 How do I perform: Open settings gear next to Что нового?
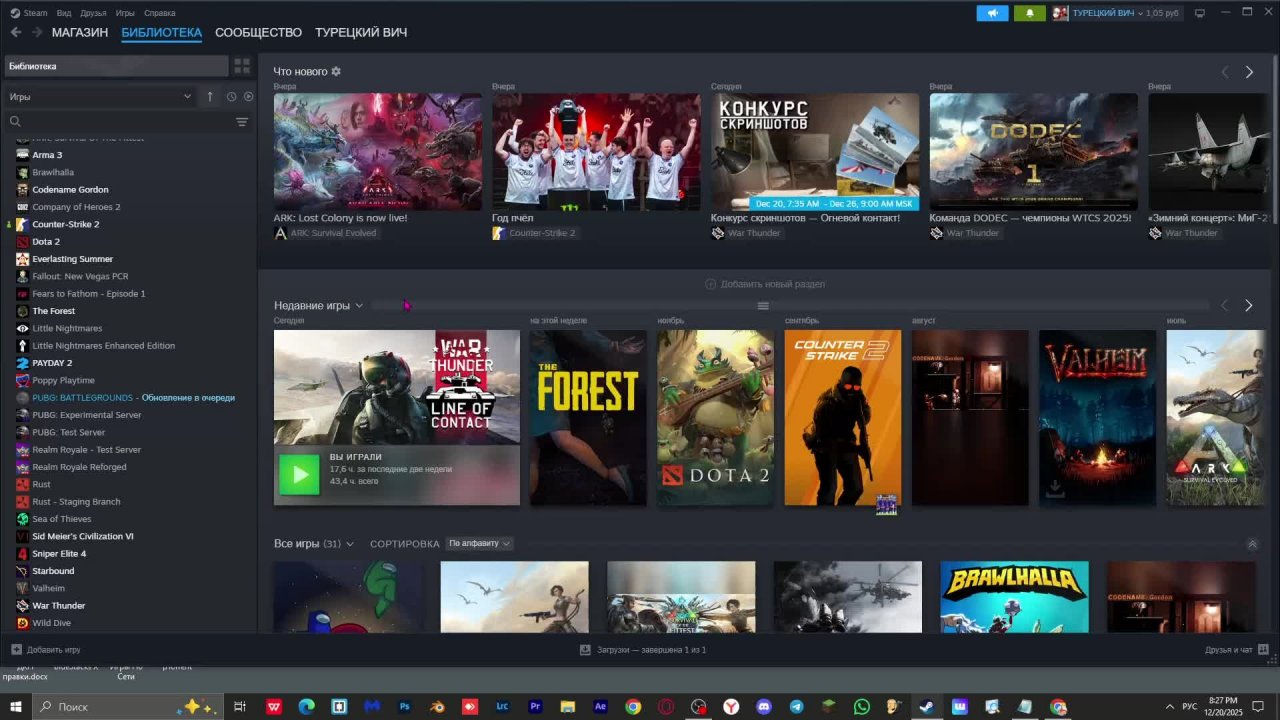pyautogui.click(x=336, y=72)
